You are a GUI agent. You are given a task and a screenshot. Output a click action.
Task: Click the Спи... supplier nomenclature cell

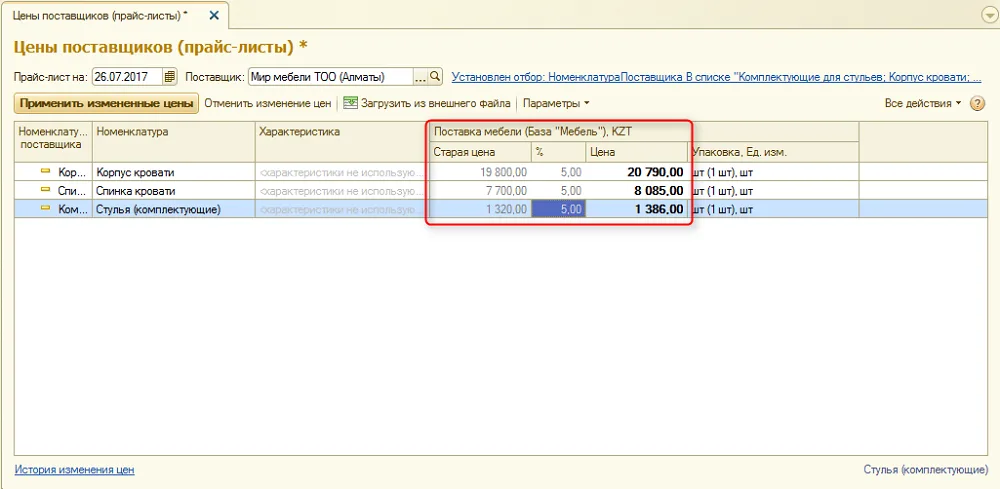pos(54,191)
